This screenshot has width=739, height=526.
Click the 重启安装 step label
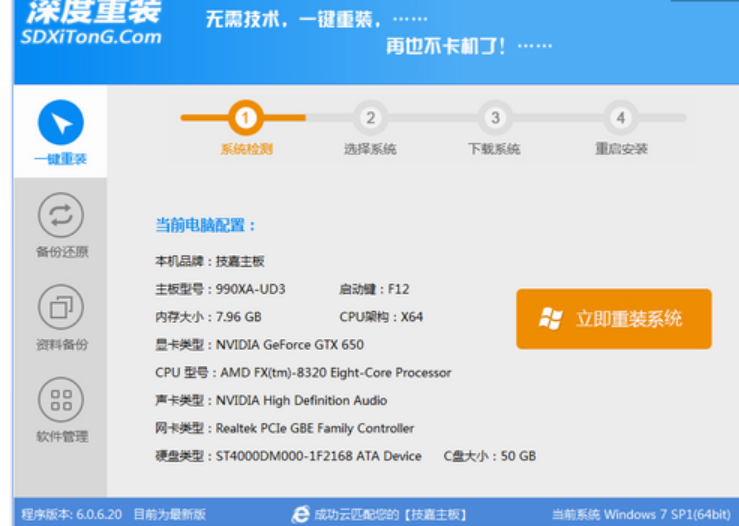(x=621, y=149)
